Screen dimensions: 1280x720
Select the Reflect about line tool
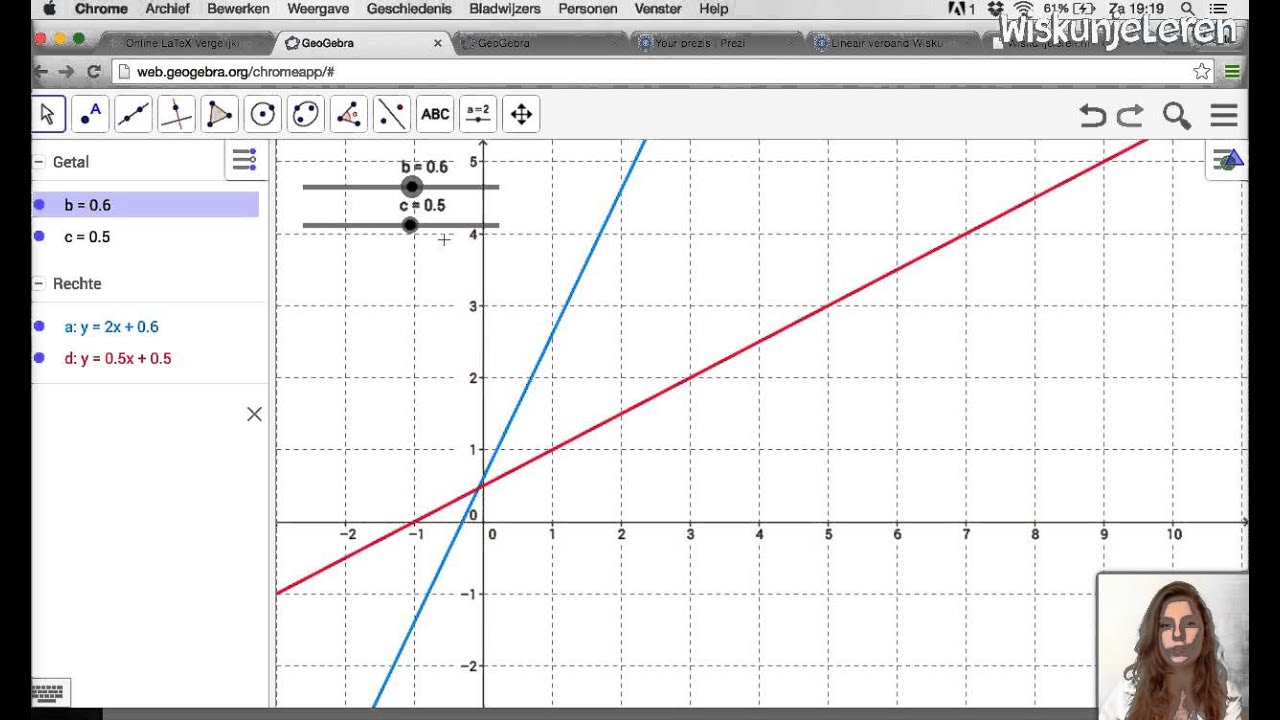click(391, 114)
